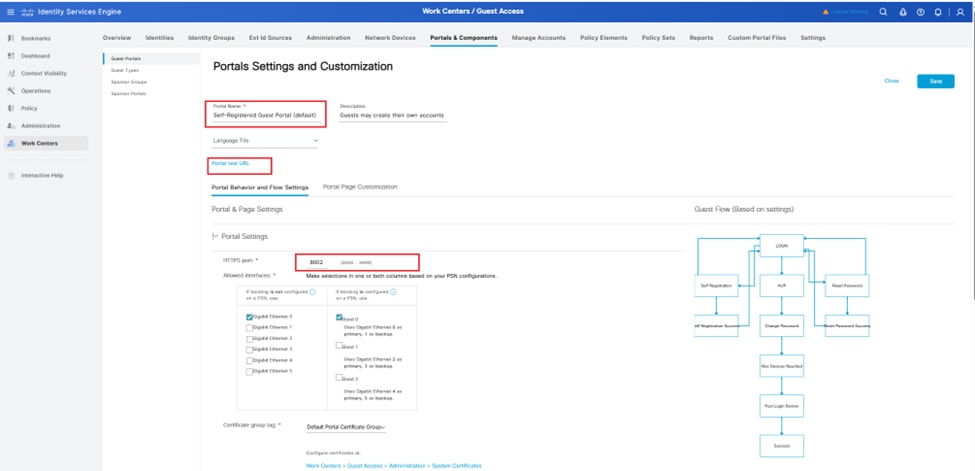Click the Description input field

393,116
